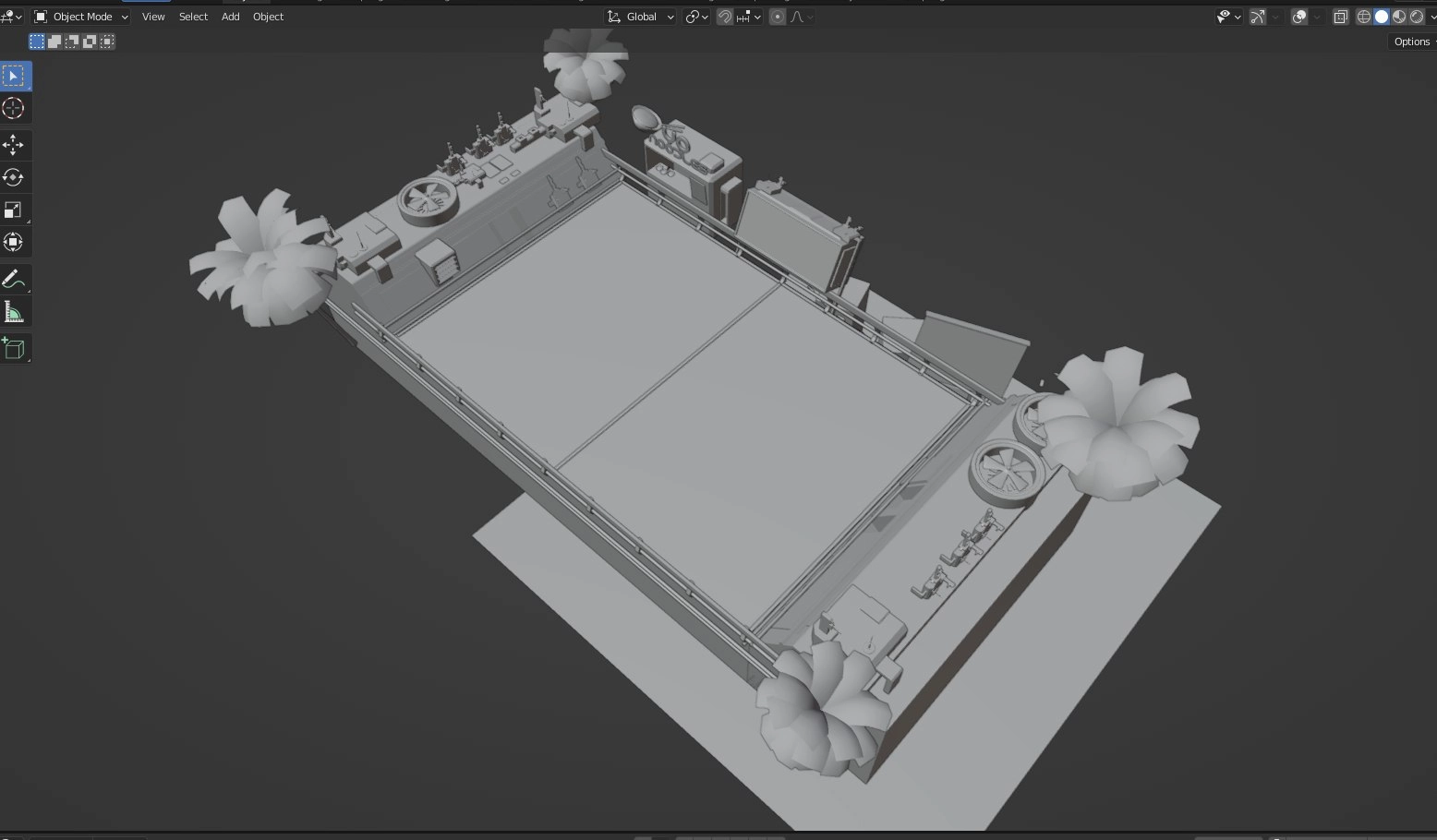This screenshot has height=840, width=1437.
Task: Click the palm tree model at right
Action: (1117, 425)
